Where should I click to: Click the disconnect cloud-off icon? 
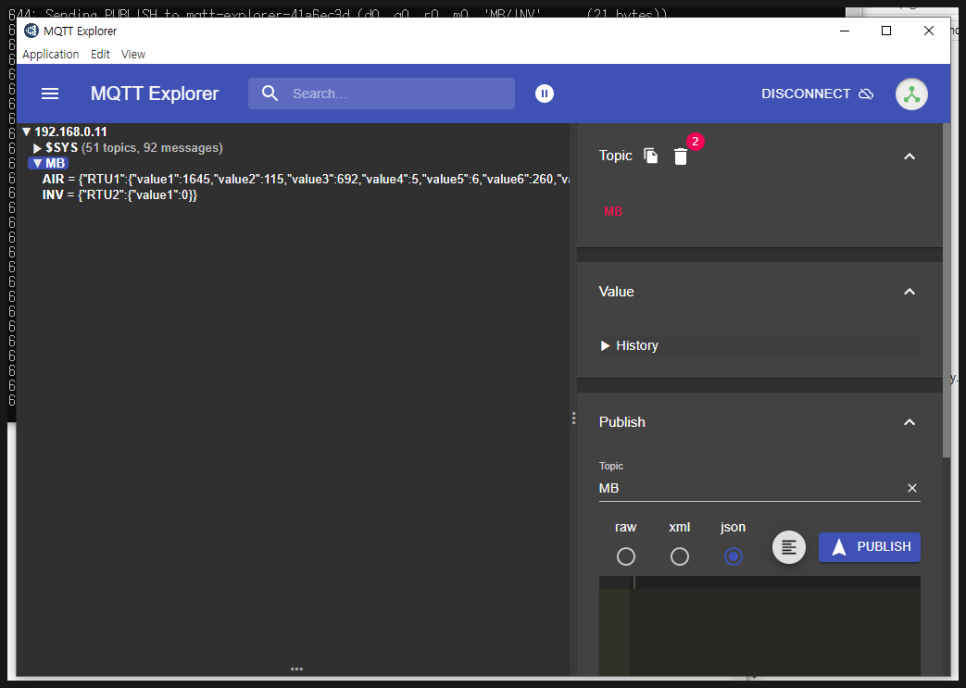click(x=866, y=94)
